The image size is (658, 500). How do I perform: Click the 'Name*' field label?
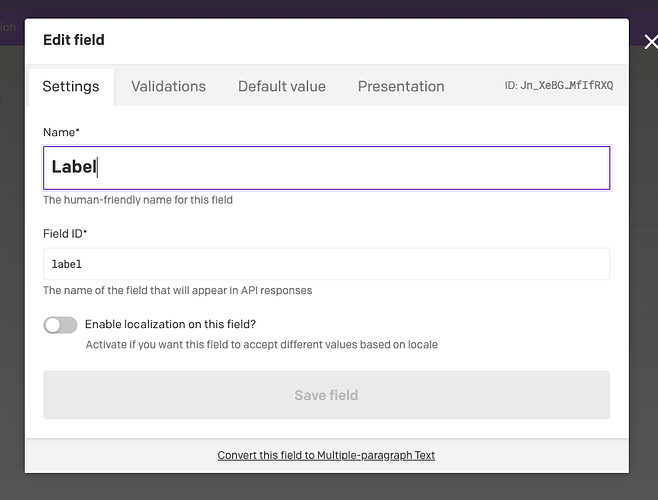[62, 132]
